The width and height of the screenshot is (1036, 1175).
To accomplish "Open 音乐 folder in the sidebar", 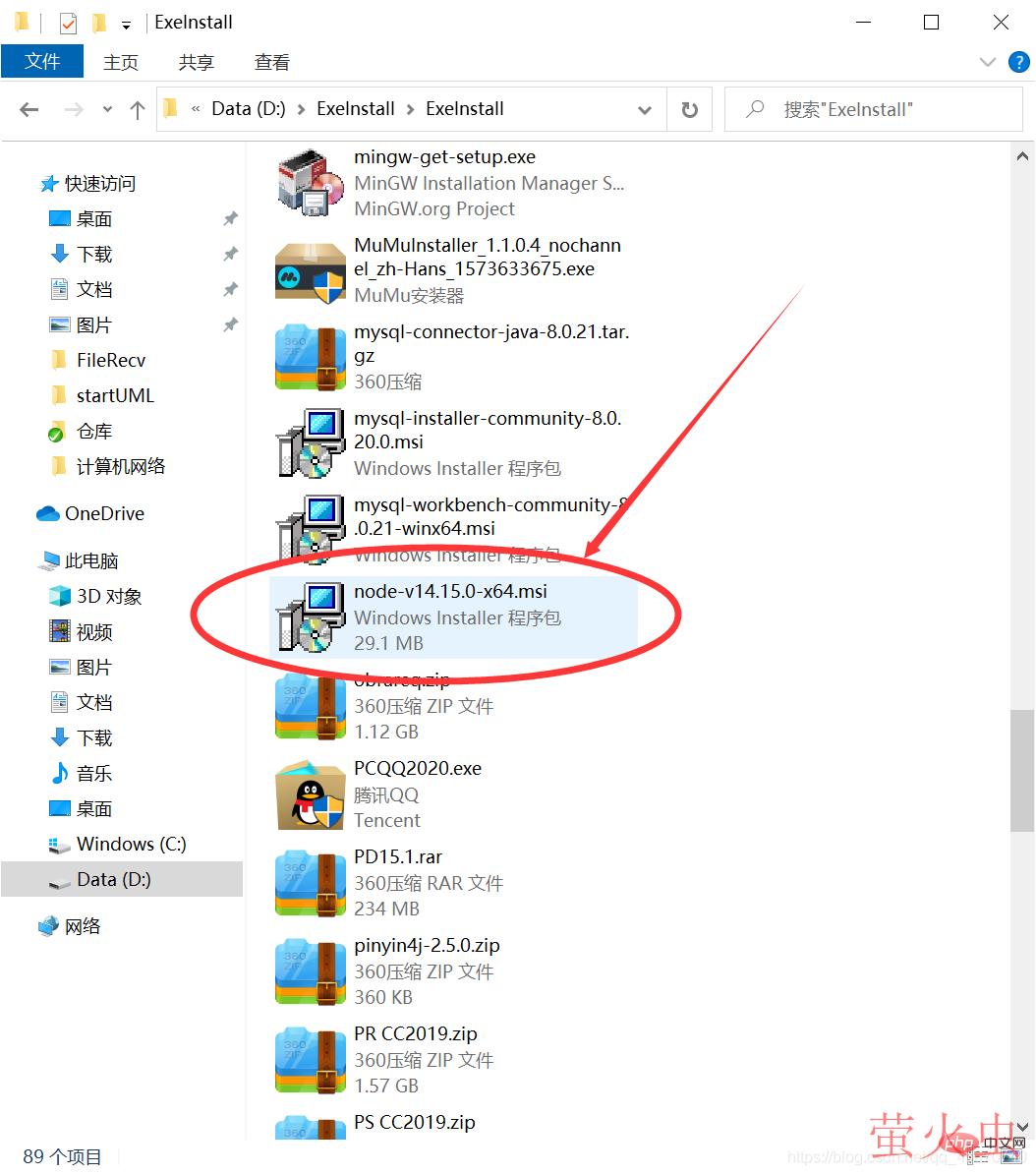I will (81, 774).
